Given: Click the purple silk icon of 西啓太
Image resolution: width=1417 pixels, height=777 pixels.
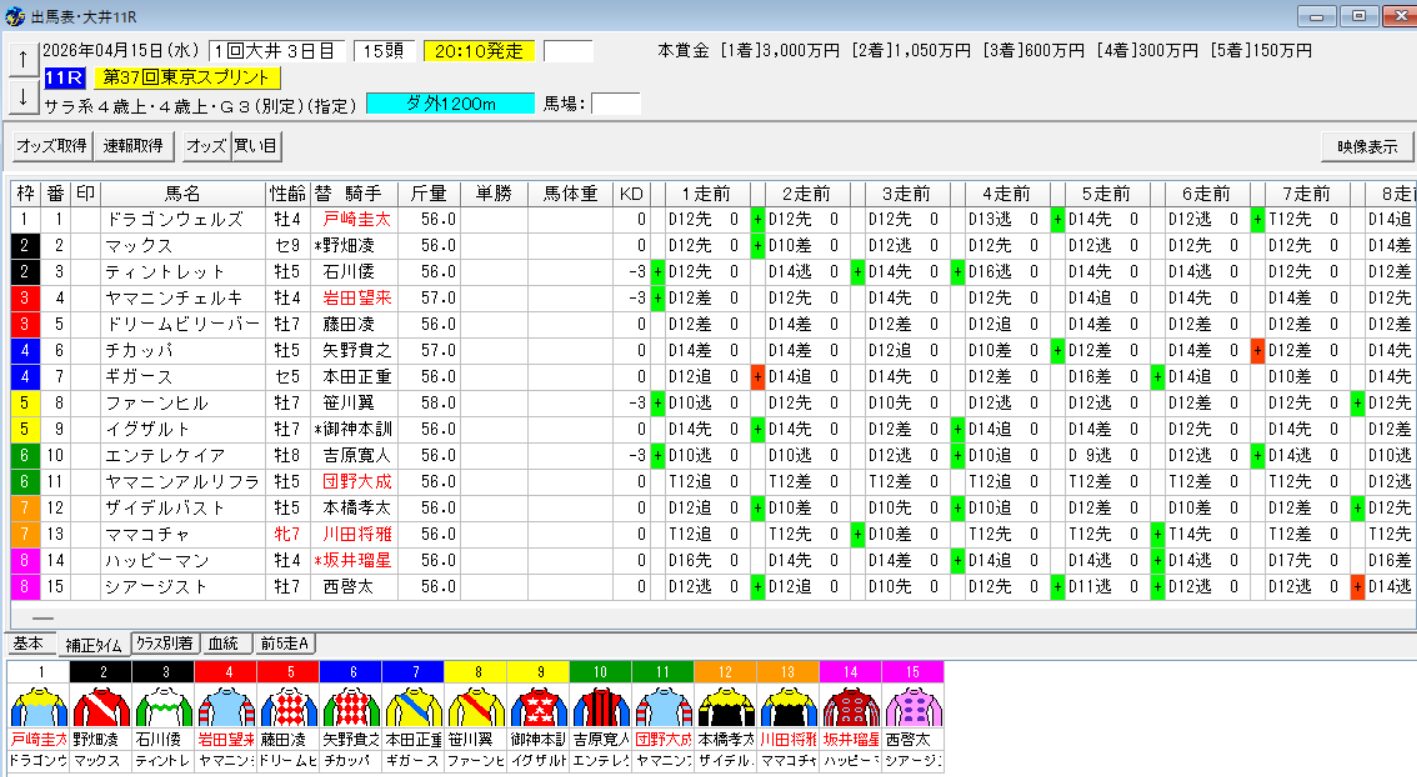Looking at the screenshot, I should 912,709.
